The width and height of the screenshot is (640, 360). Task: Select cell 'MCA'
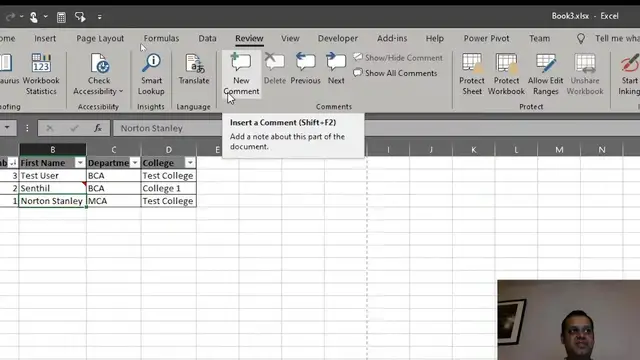[113, 201]
